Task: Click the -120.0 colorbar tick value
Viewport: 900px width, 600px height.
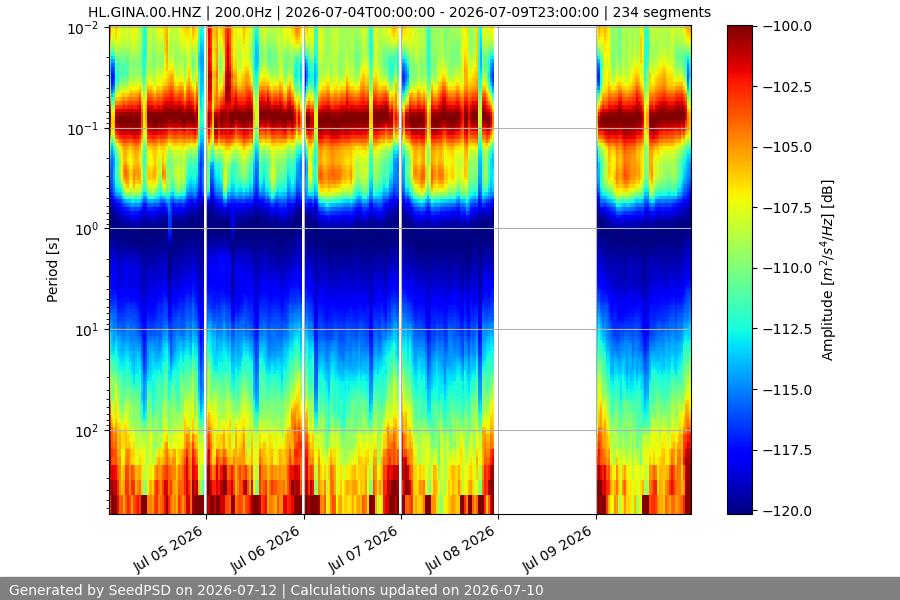Action: [787, 511]
